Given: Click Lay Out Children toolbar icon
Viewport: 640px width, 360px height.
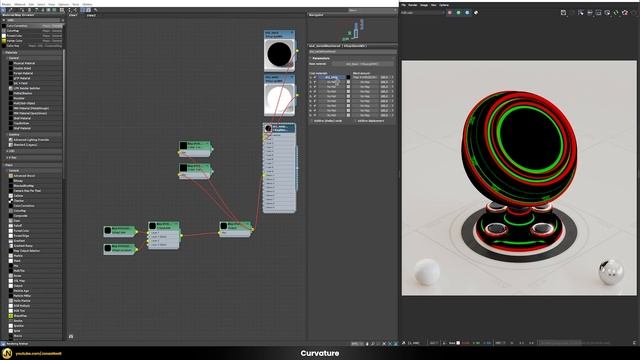Looking at the screenshot, I should (75, 10).
